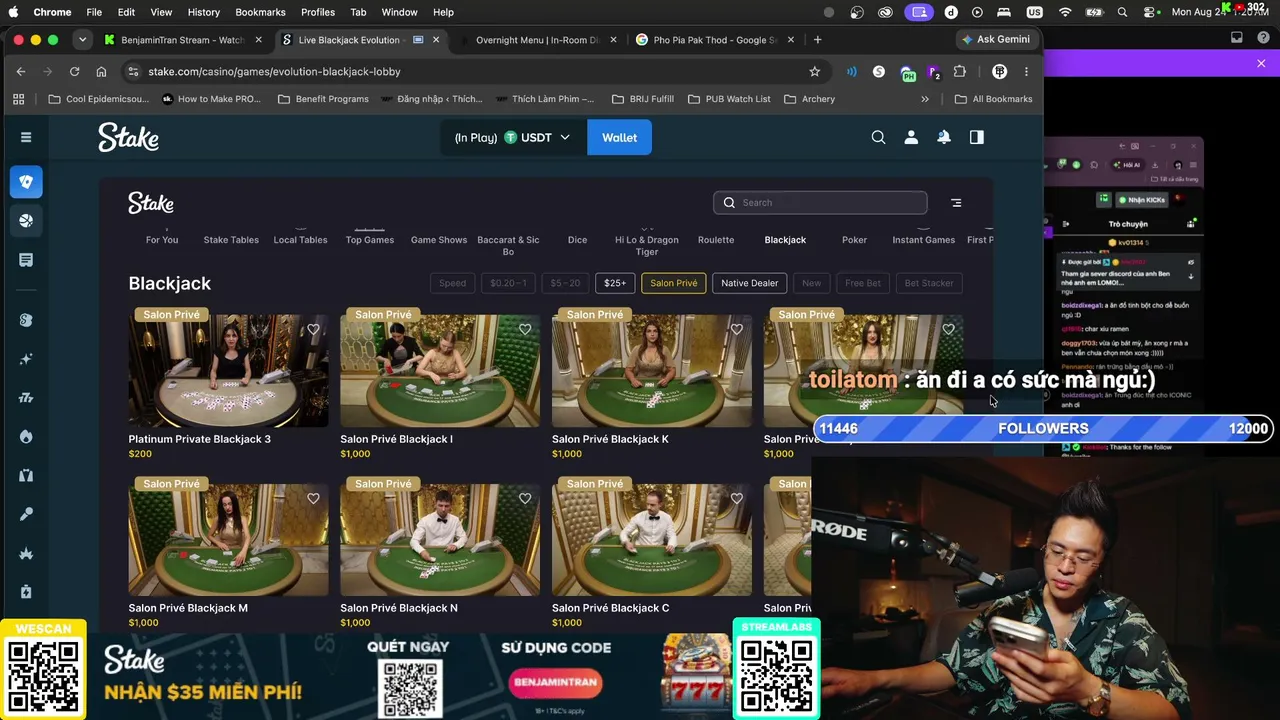Open the PUB Watch List bookmark folder
This screenshot has height=720, width=1280.
click(x=729, y=99)
